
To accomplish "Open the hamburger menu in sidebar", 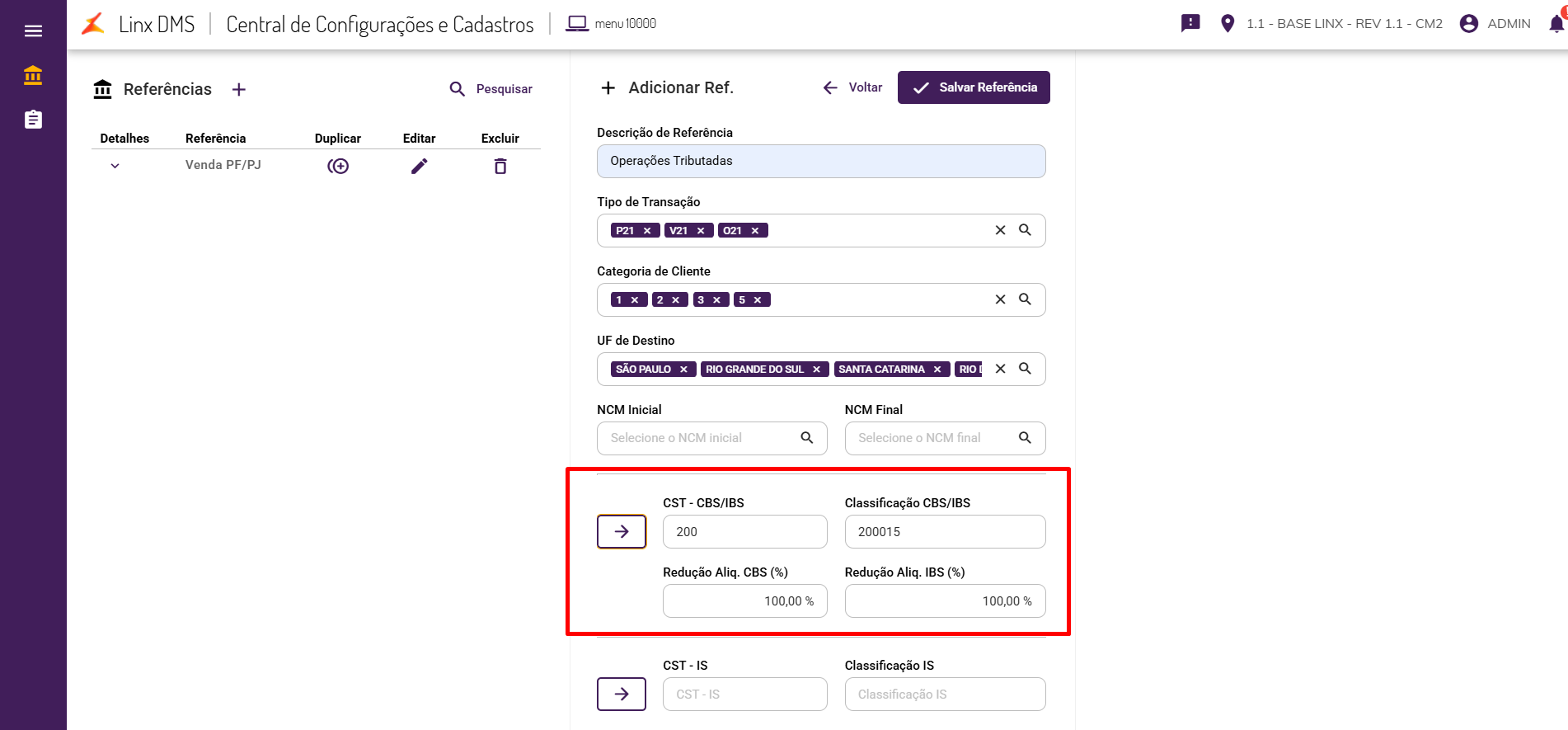I will [x=33, y=31].
